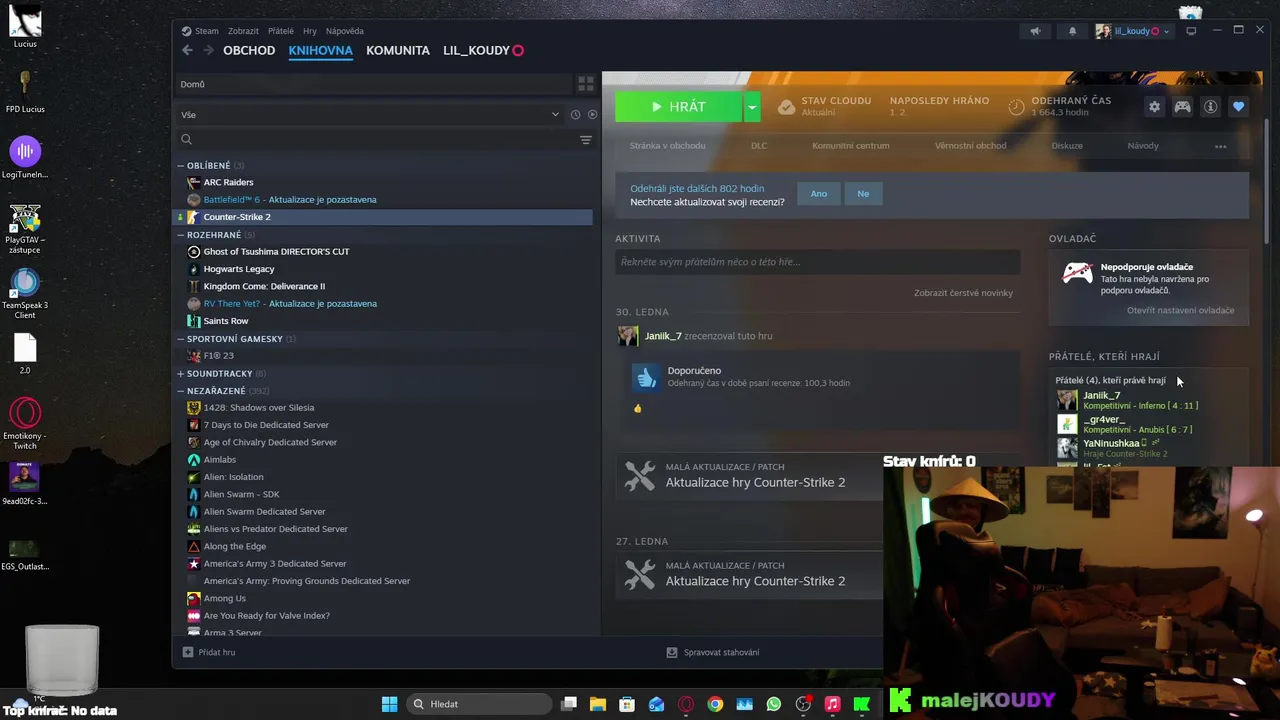Collapse the SPORTOVNÍ GAMESKY category
Viewport: 1280px width, 720px height.
(181, 339)
